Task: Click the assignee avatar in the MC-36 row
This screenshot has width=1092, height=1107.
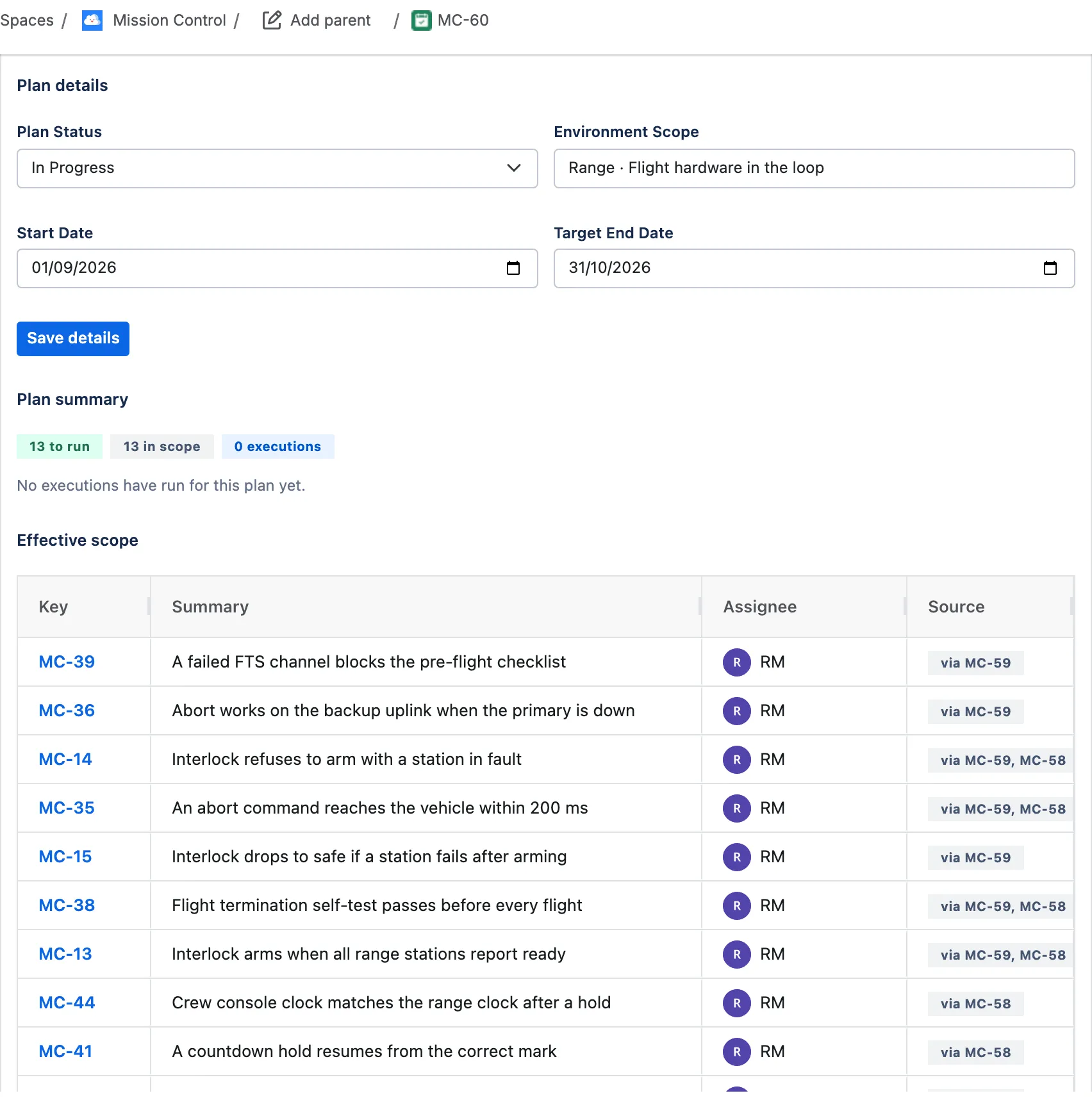Action: tap(737, 711)
